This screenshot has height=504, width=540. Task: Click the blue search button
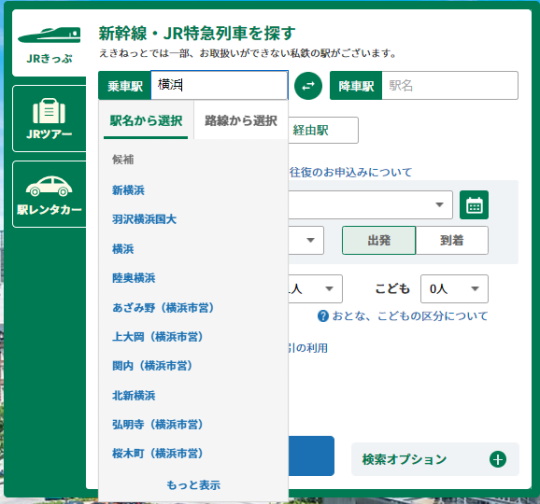pos(311,456)
